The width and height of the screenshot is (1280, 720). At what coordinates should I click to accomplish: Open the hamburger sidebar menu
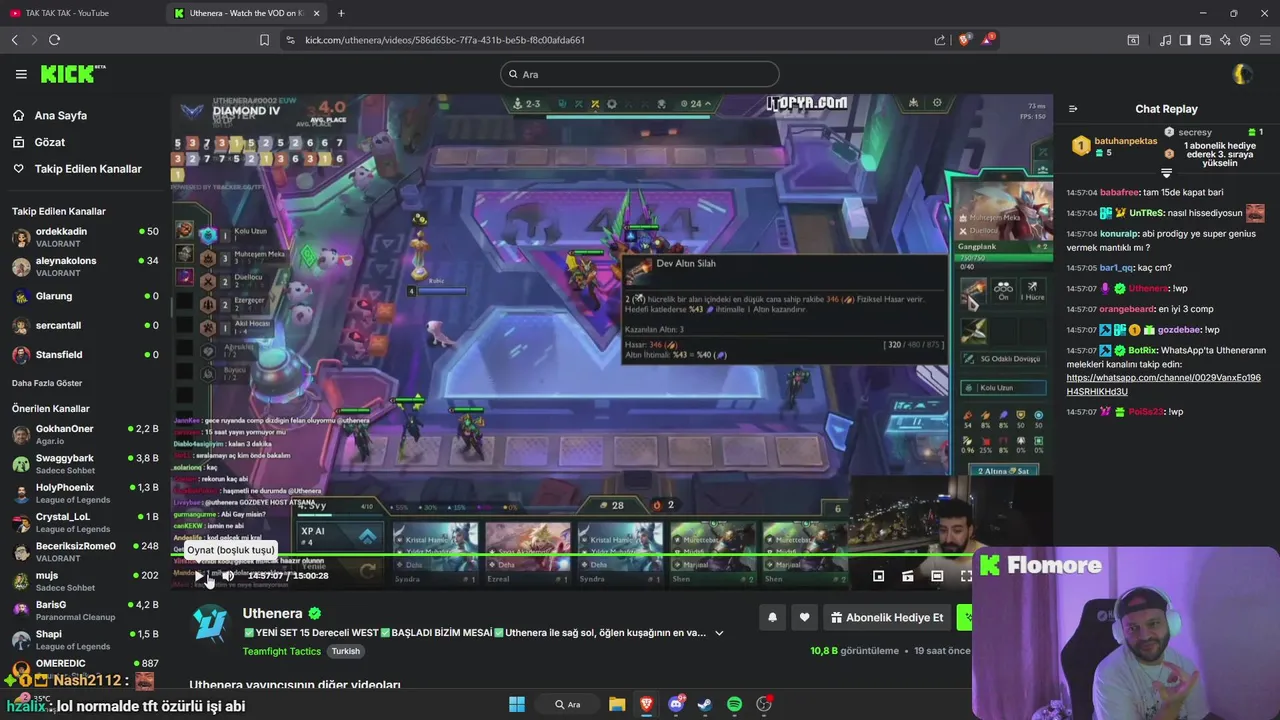[x=21, y=74]
